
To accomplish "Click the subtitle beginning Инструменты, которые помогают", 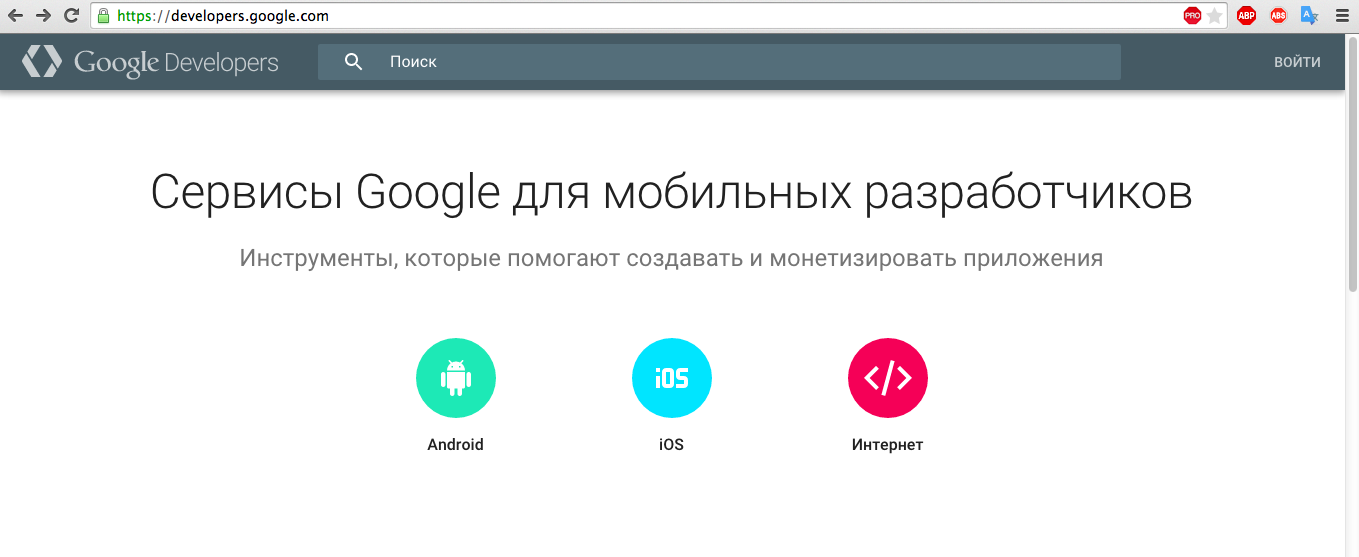I will pos(671,259).
